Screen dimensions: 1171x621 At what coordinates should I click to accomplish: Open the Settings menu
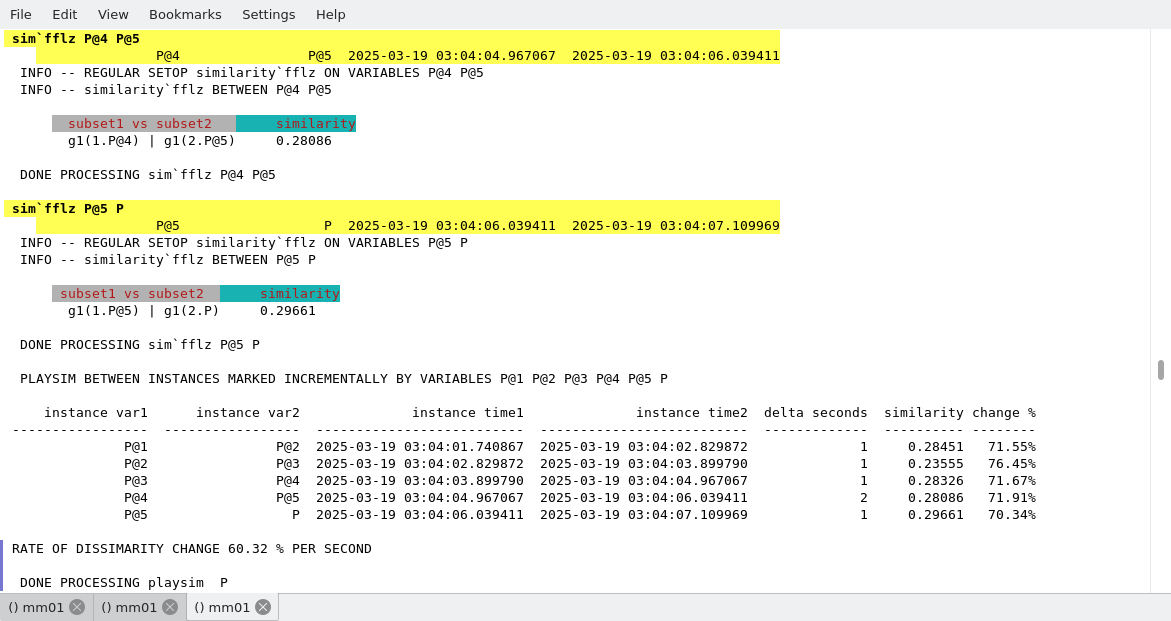[x=268, y=14]
